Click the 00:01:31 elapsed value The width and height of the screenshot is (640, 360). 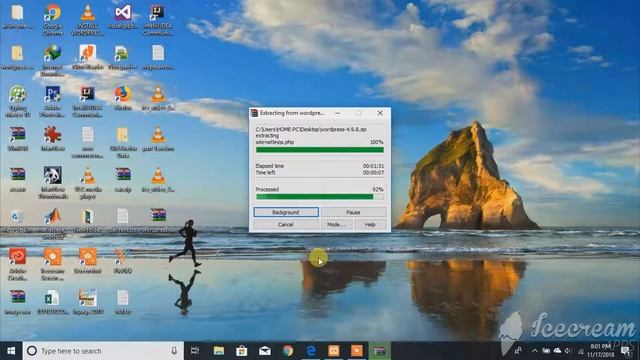pos(373,166)
